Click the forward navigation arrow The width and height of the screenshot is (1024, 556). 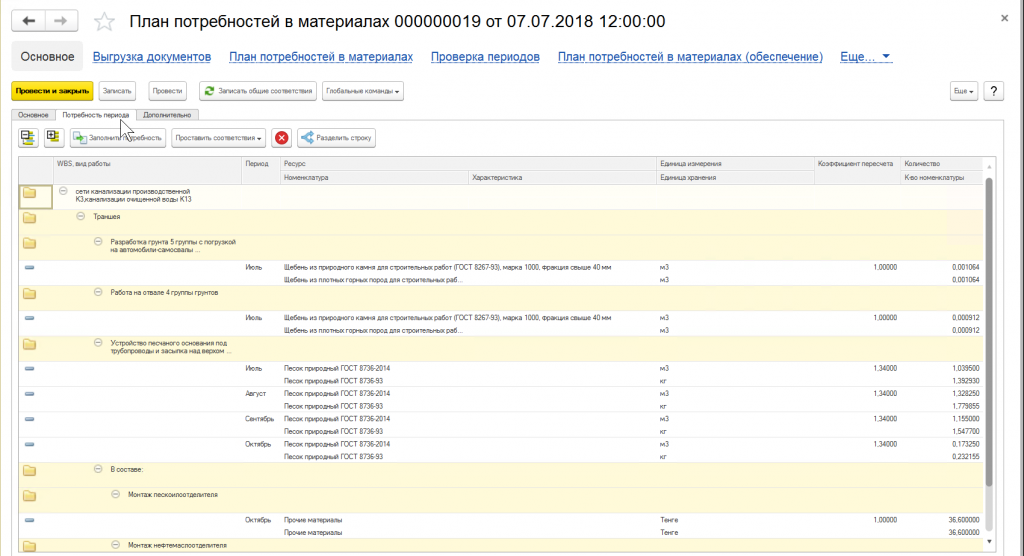click(60, 21)
